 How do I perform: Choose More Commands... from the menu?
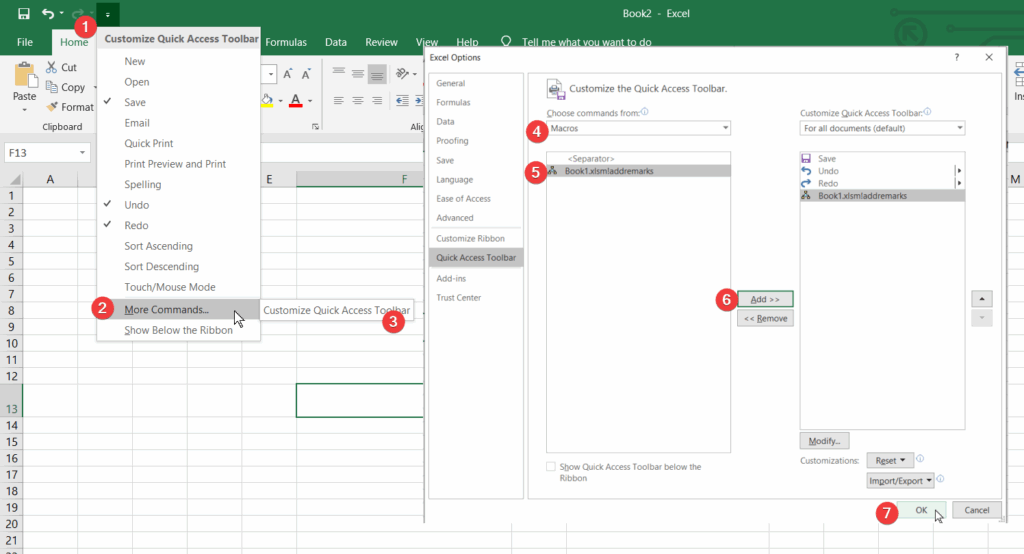(x=178, y=310)
